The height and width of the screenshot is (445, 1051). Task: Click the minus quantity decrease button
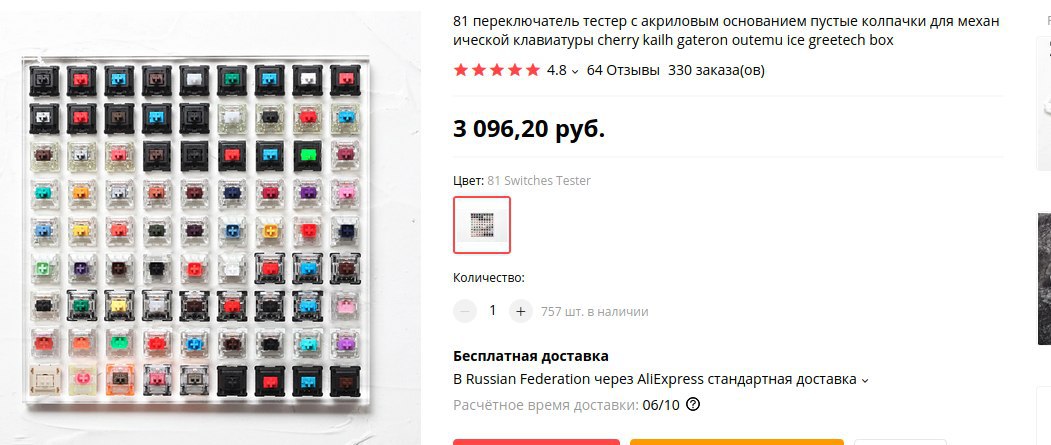(465, 311)
